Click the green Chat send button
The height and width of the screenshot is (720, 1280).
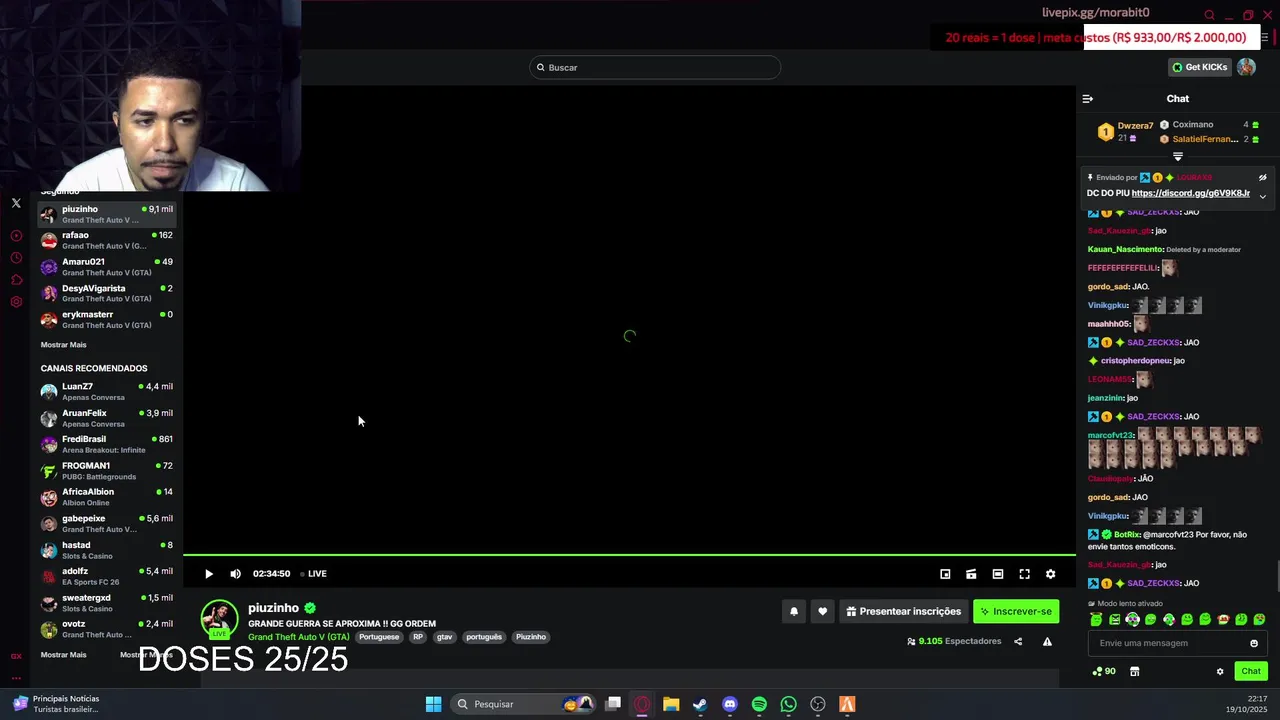coord(1251,671)
